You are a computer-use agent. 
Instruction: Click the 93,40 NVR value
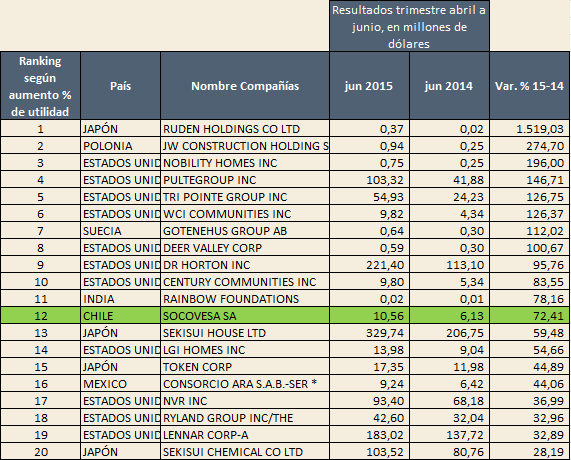coord(369,401)
